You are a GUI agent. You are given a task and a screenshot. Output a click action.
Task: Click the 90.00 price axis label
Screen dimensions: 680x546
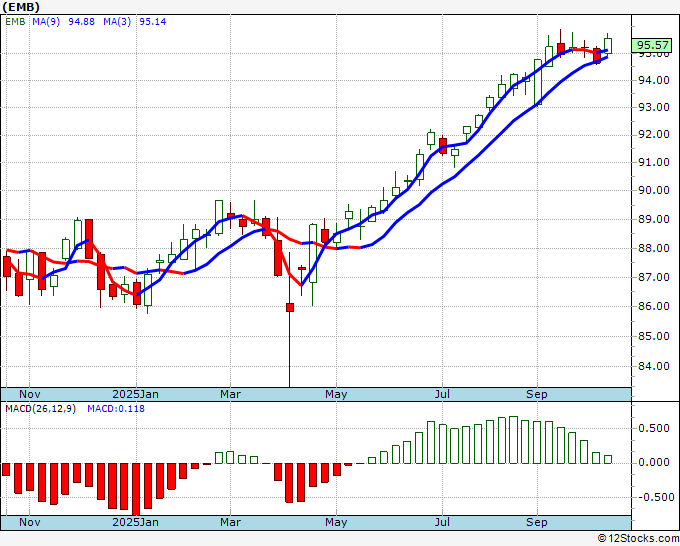pyautogui.click(x=654, y=190)
